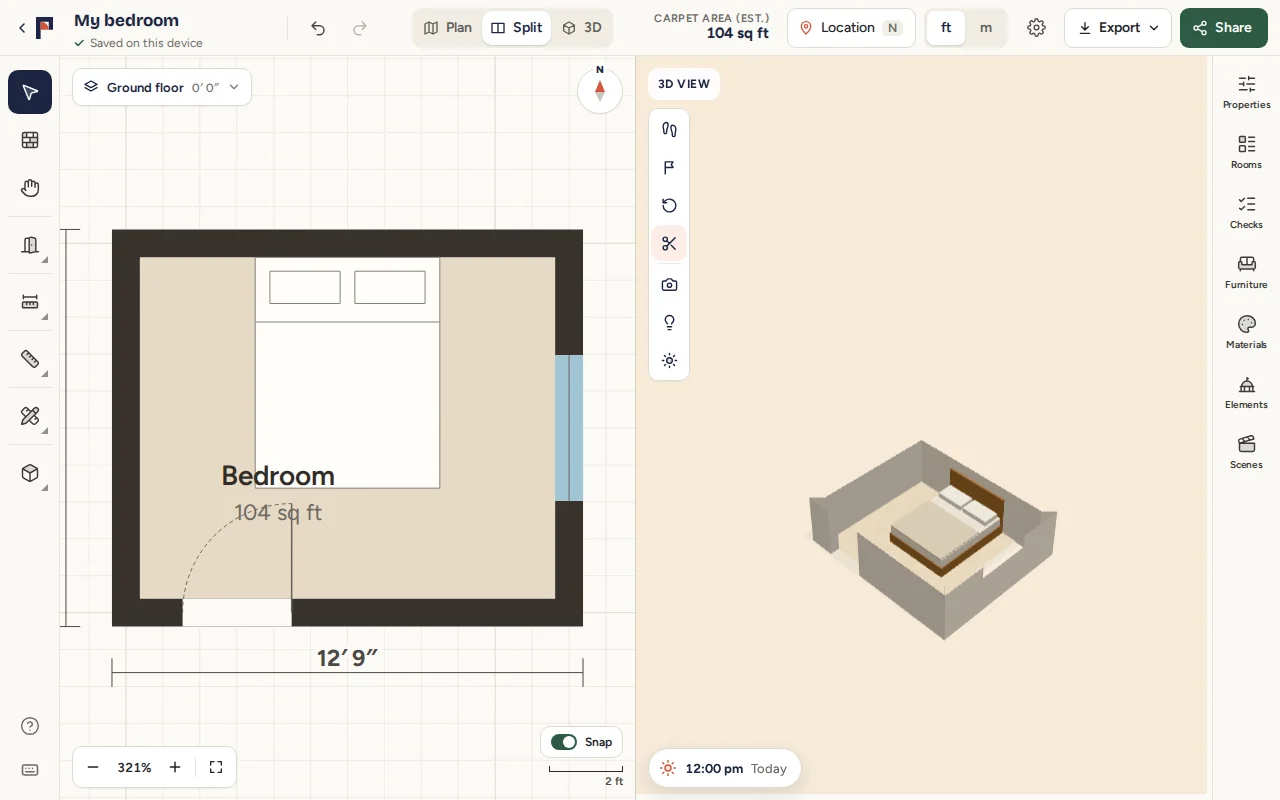Set the project Location
The height and width of the screenshot is (800, 1280).
tap(851, 28)
